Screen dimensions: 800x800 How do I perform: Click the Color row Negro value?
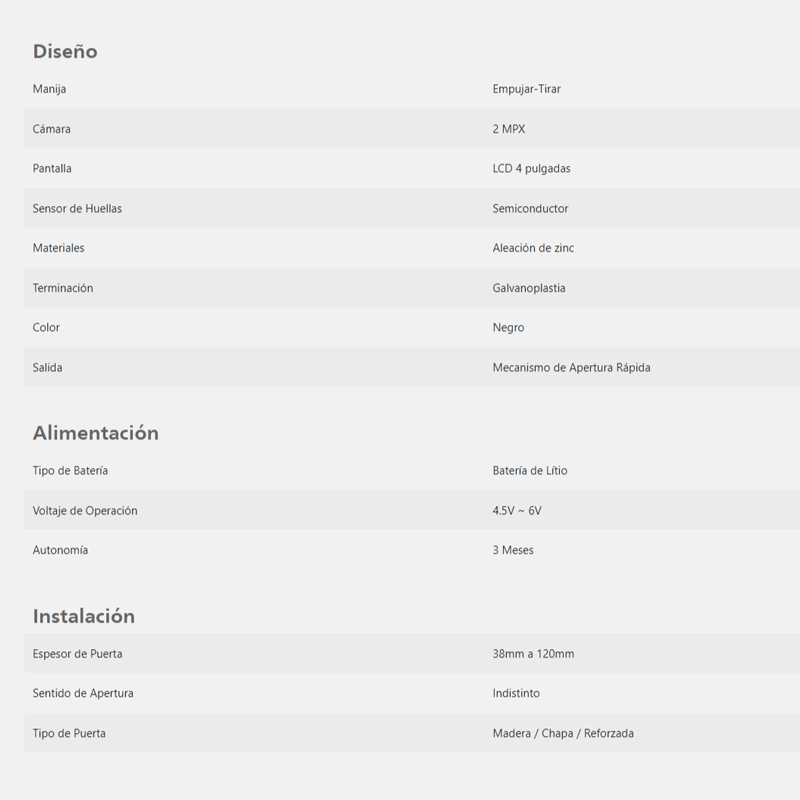pyautogui.click(x=508, y=328)
